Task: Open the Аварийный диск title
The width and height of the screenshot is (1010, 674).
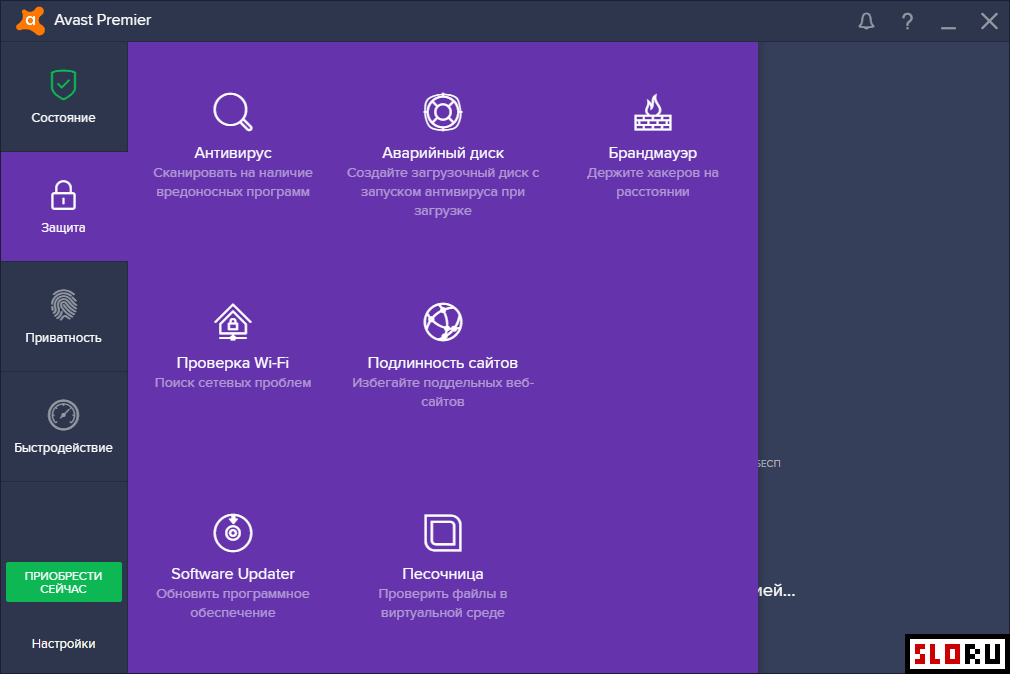Action: (x=443, y=153)
